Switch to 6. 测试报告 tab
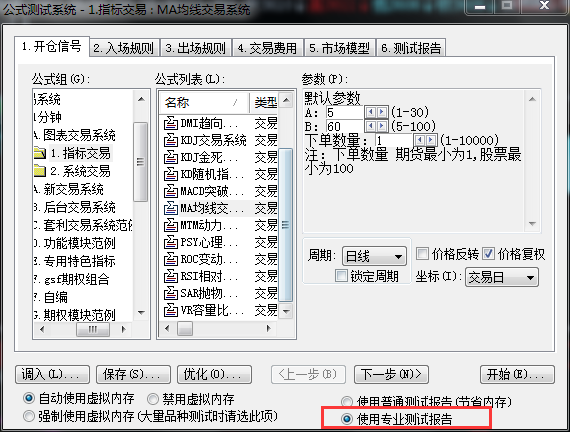 [411, 48]
